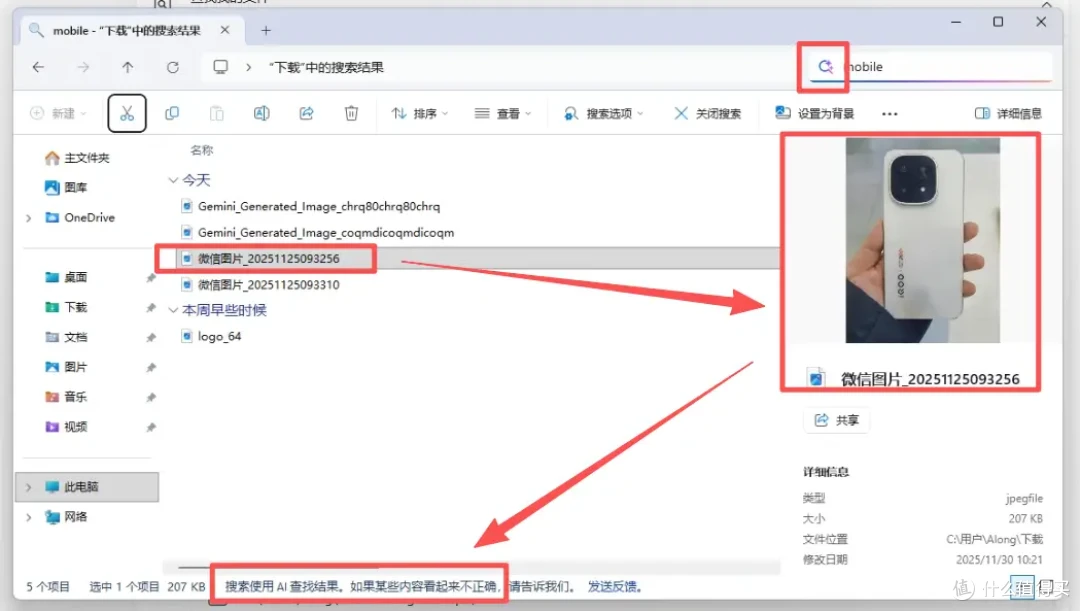This screenshot has width=1080, height=611.
Task: Click the breadcrumb chevron before search results
Action: (249, 67)
